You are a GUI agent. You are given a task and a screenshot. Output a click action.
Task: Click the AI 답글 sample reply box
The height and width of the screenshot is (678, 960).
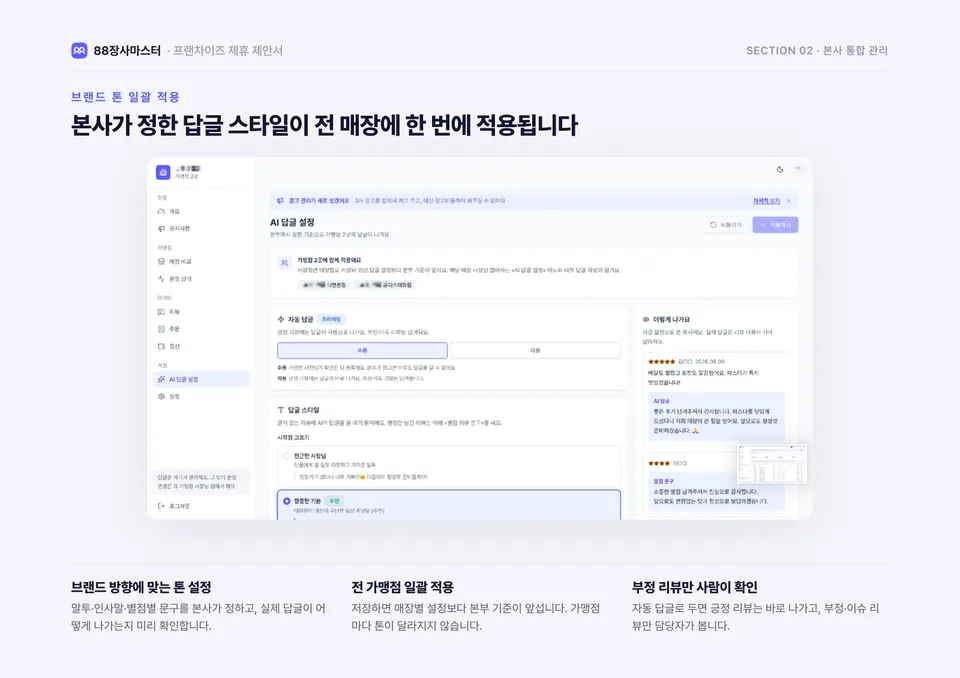click(x=715, y=416)
